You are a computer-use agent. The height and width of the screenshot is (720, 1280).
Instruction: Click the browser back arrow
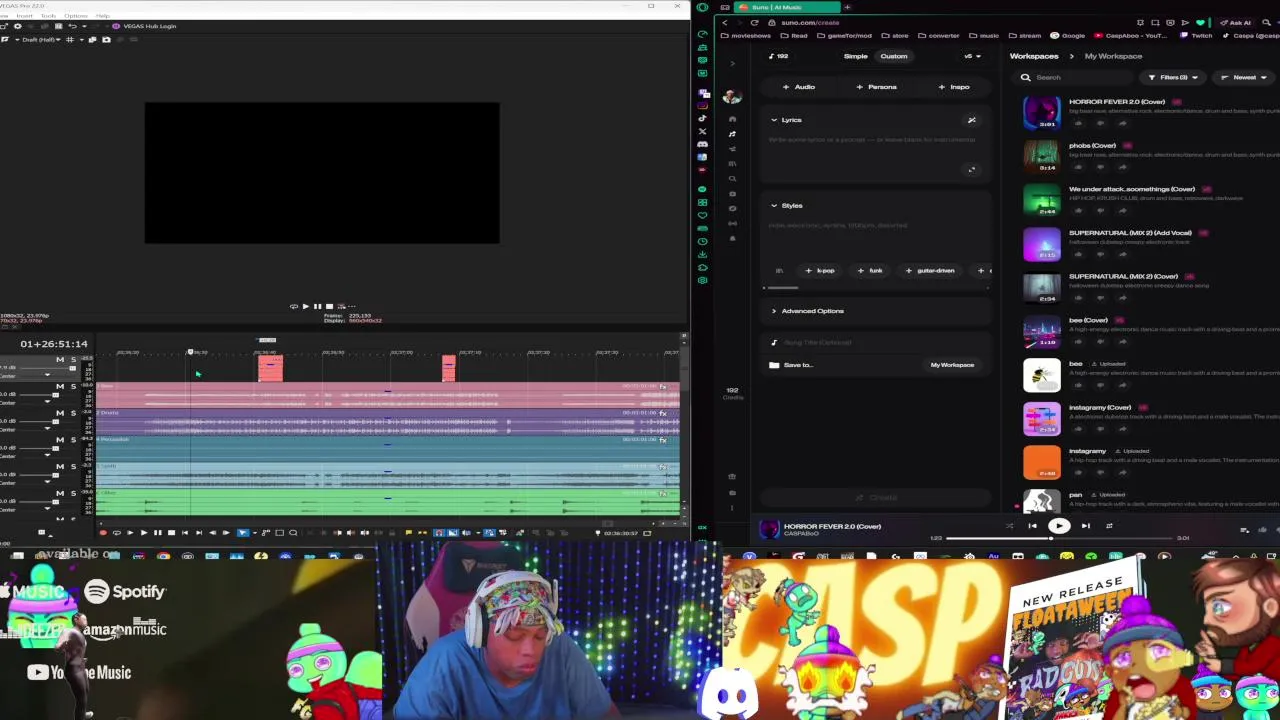coord(724,22)
